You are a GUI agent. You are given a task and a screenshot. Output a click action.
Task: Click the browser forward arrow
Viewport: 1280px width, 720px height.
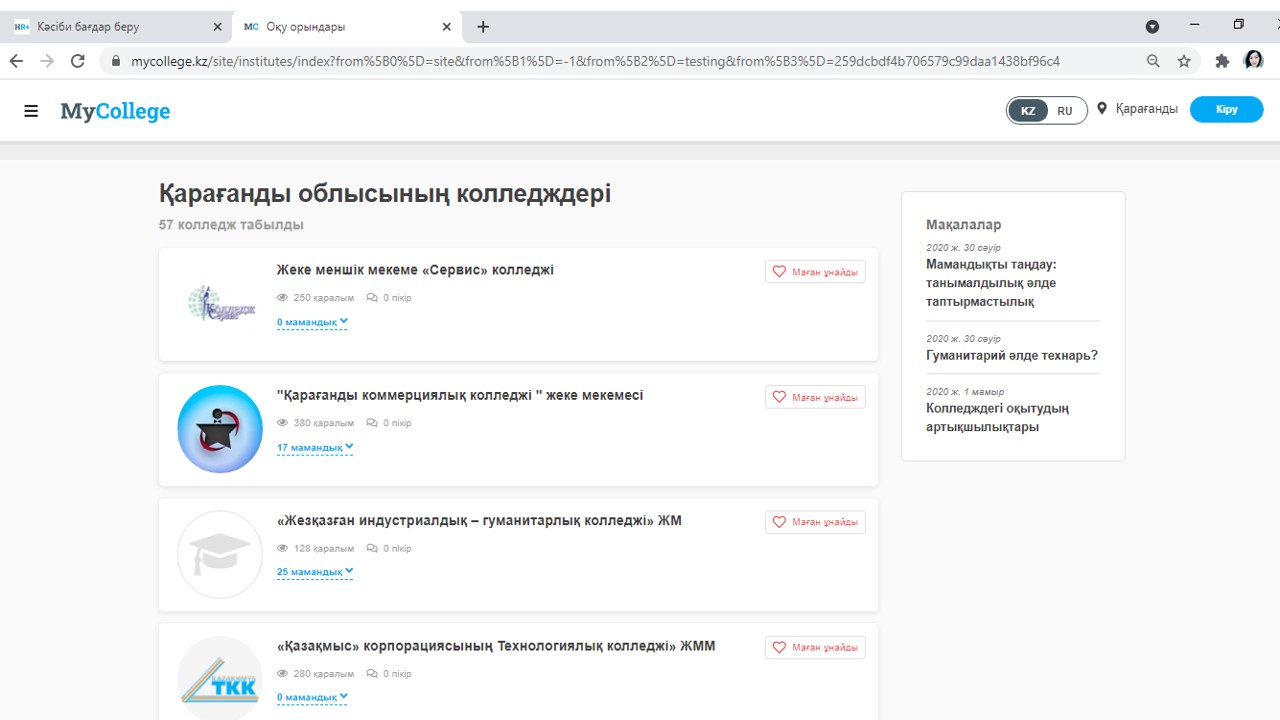click(47, 61)
